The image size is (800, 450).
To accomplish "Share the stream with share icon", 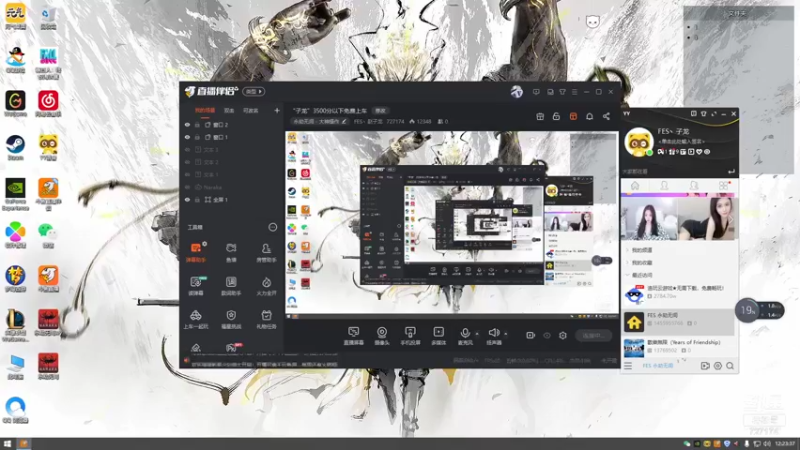I will click(x=606, y=116).
